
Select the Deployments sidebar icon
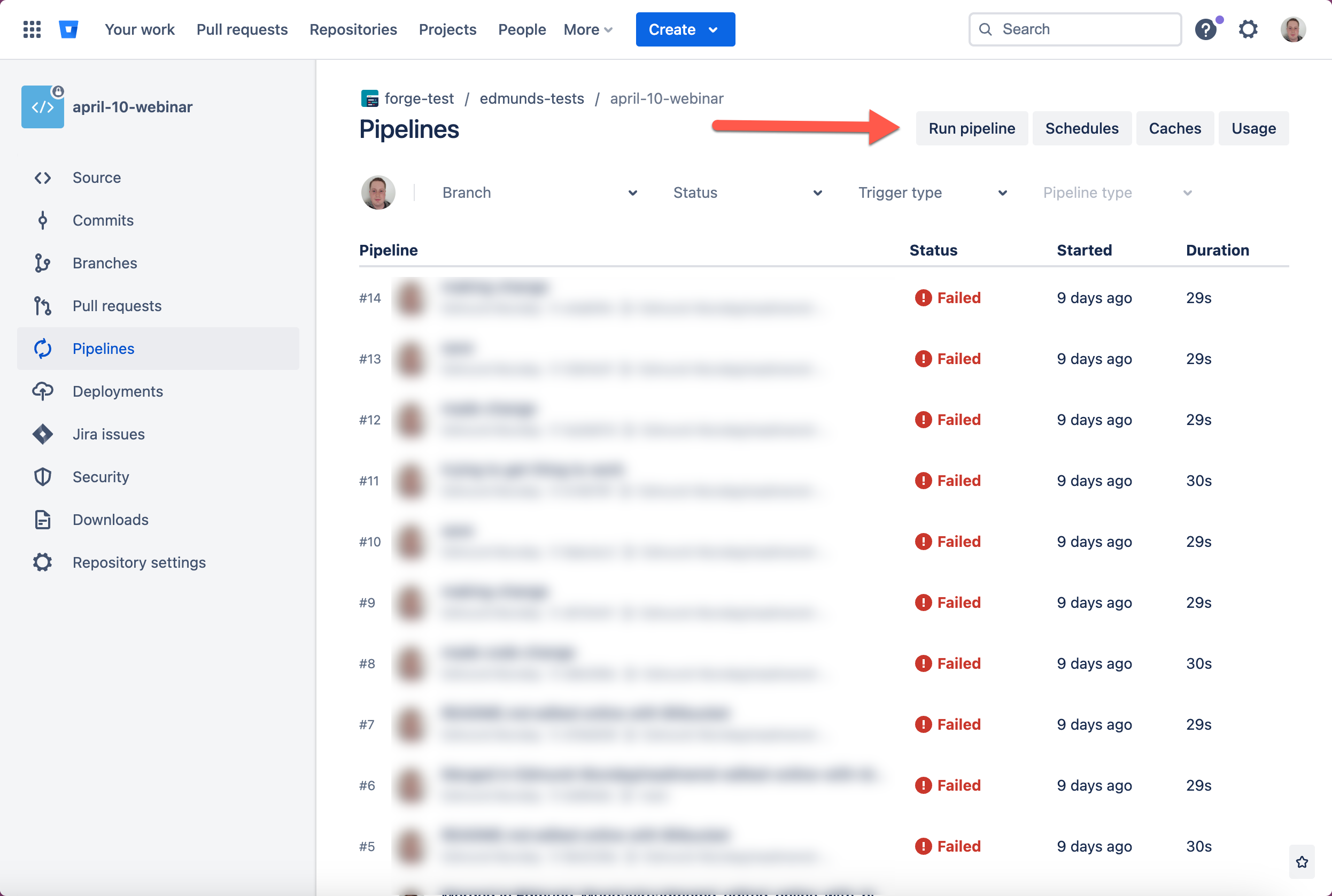click(42, 391)
